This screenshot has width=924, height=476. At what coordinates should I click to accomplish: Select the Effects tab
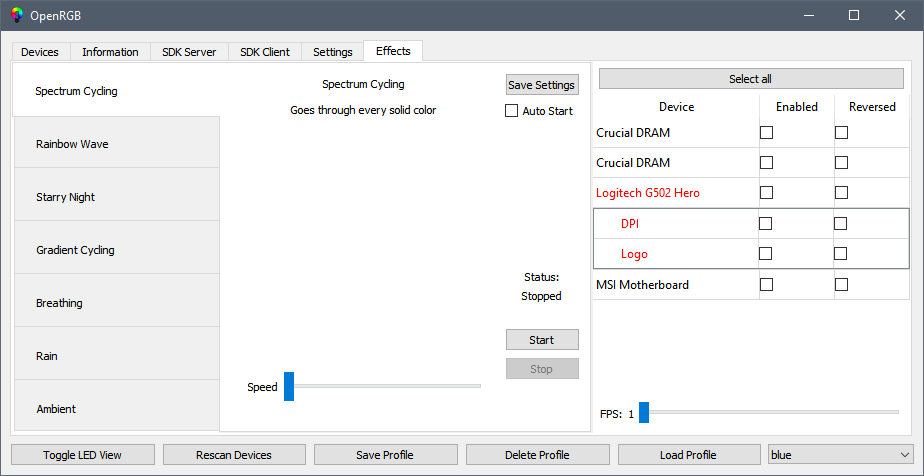click(393, 51)
